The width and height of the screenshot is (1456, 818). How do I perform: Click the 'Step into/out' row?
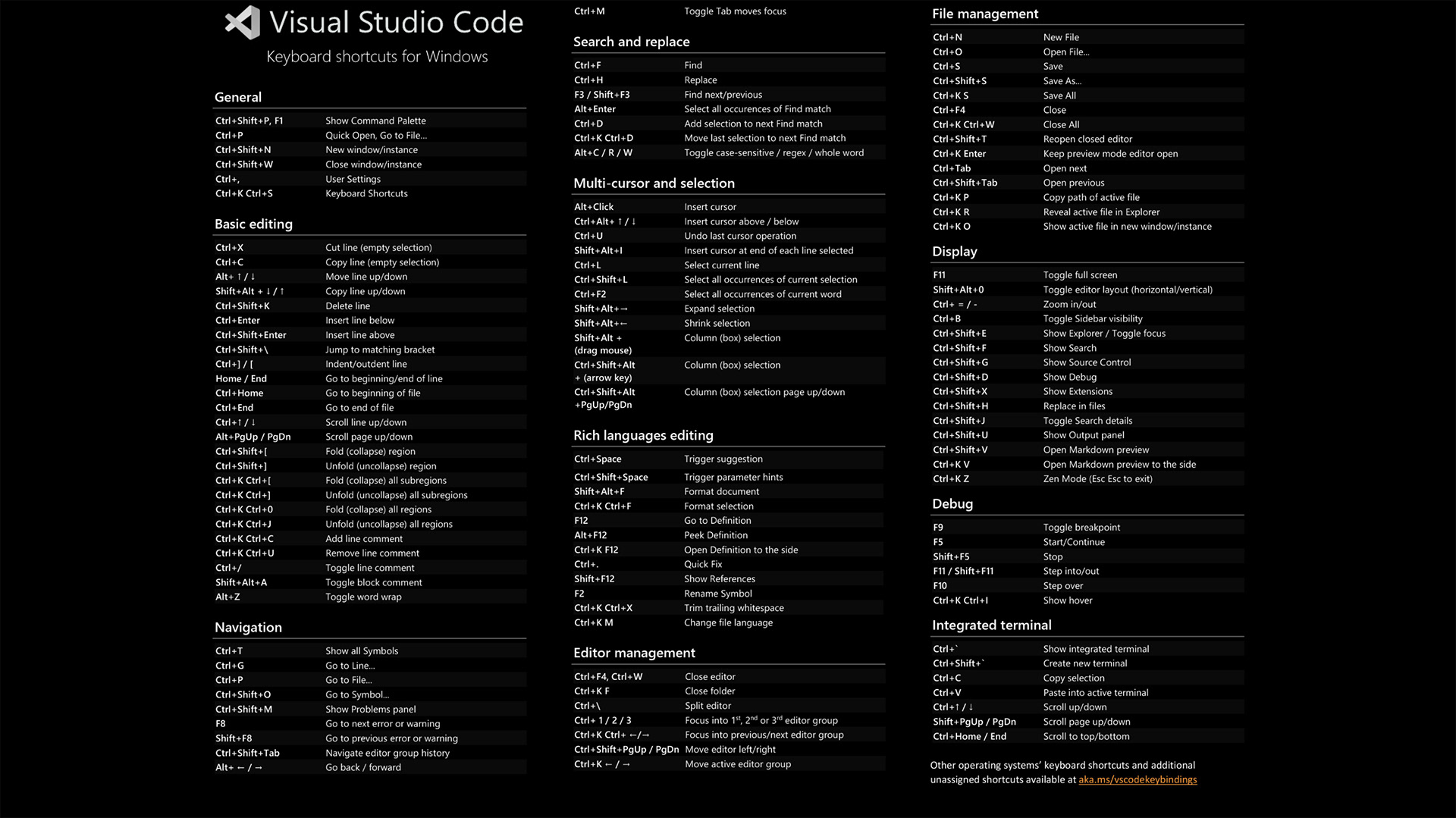click(1087, 571)
